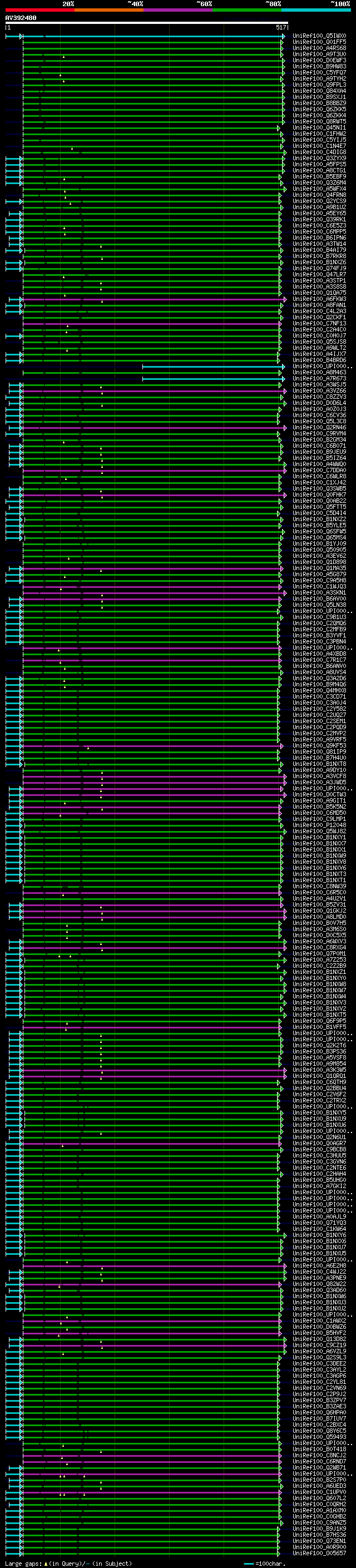The image size is (356, 1568).
Task: Click the purple ~60% identity legend segment
Action: (177, 10)
